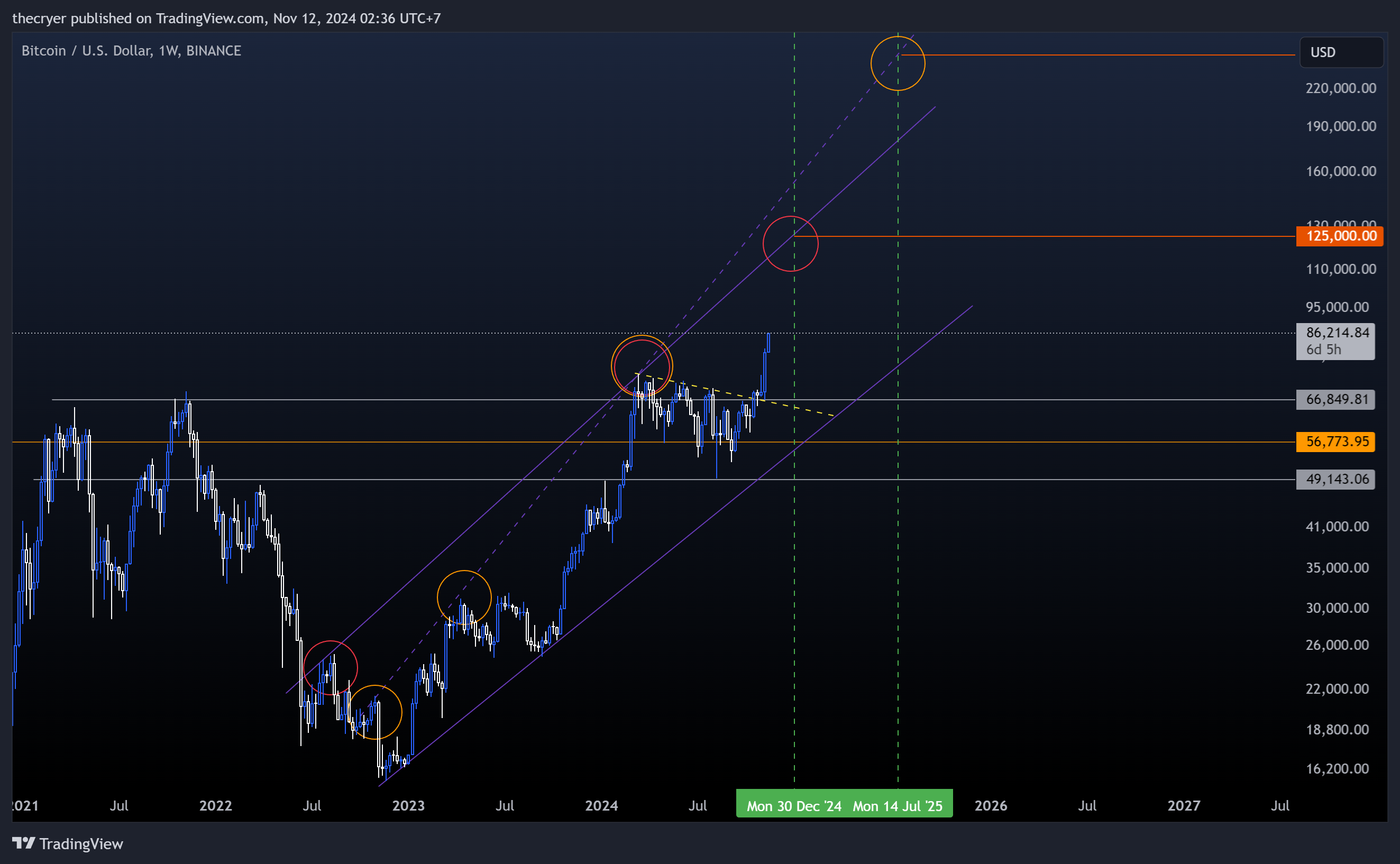This screenshot has width=1400, height=864.
Task: Click the 125,000.00 orange price label
Action: tap(1339, 236)
